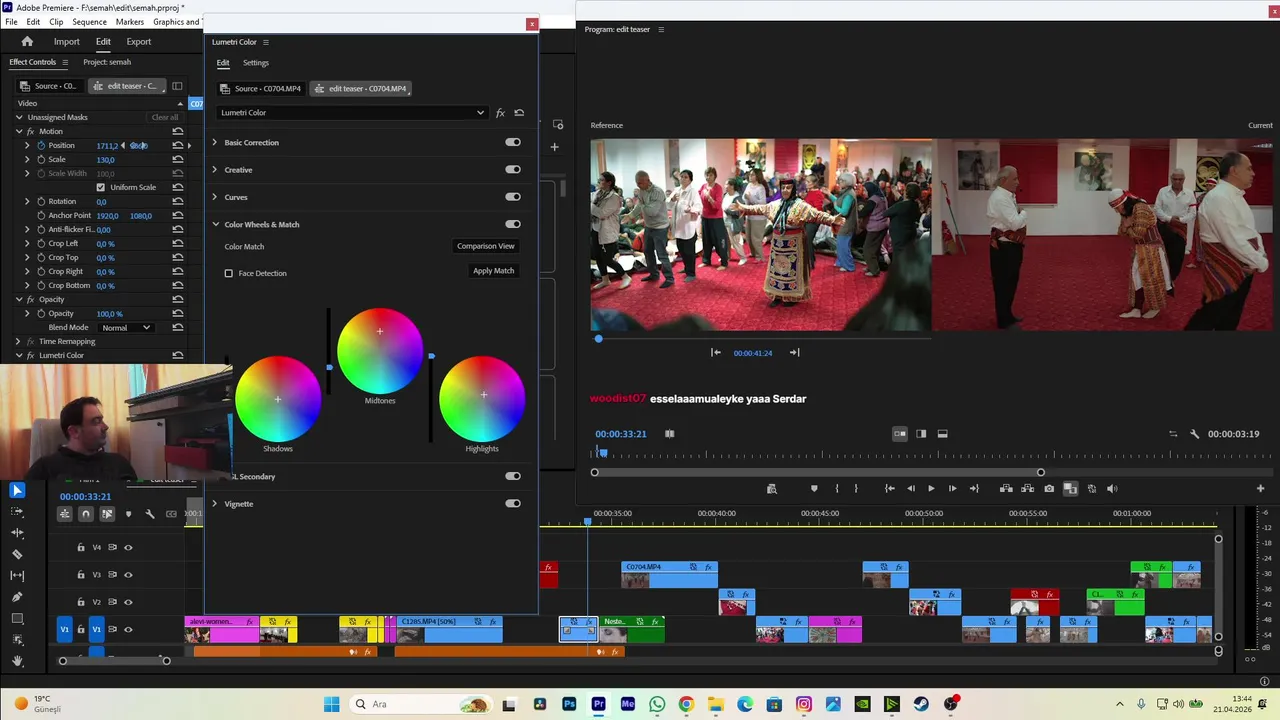Click the Apply Match button
1280x720 pixels.
[493, 271]
